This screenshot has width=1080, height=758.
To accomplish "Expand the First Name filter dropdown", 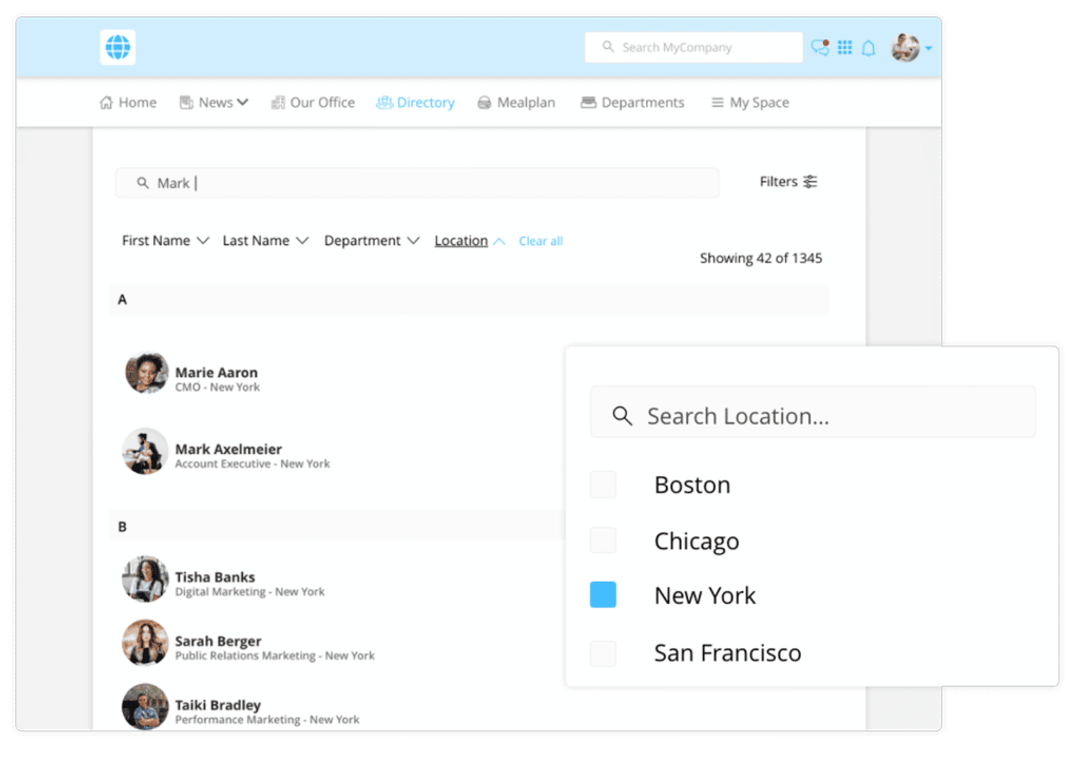I will click(x=165, y=240).
